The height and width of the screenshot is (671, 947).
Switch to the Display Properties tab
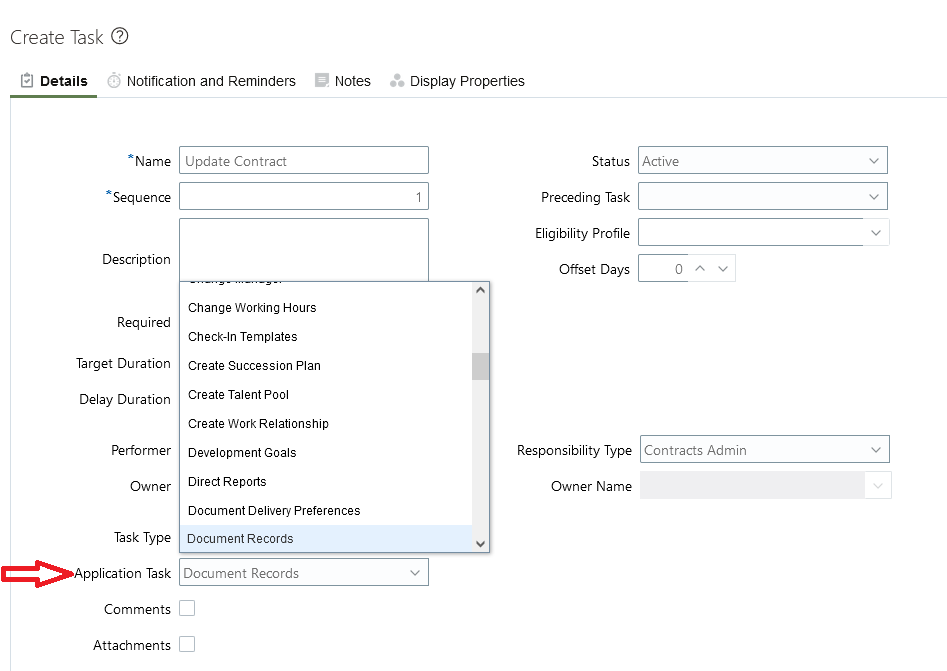[466, 81]
